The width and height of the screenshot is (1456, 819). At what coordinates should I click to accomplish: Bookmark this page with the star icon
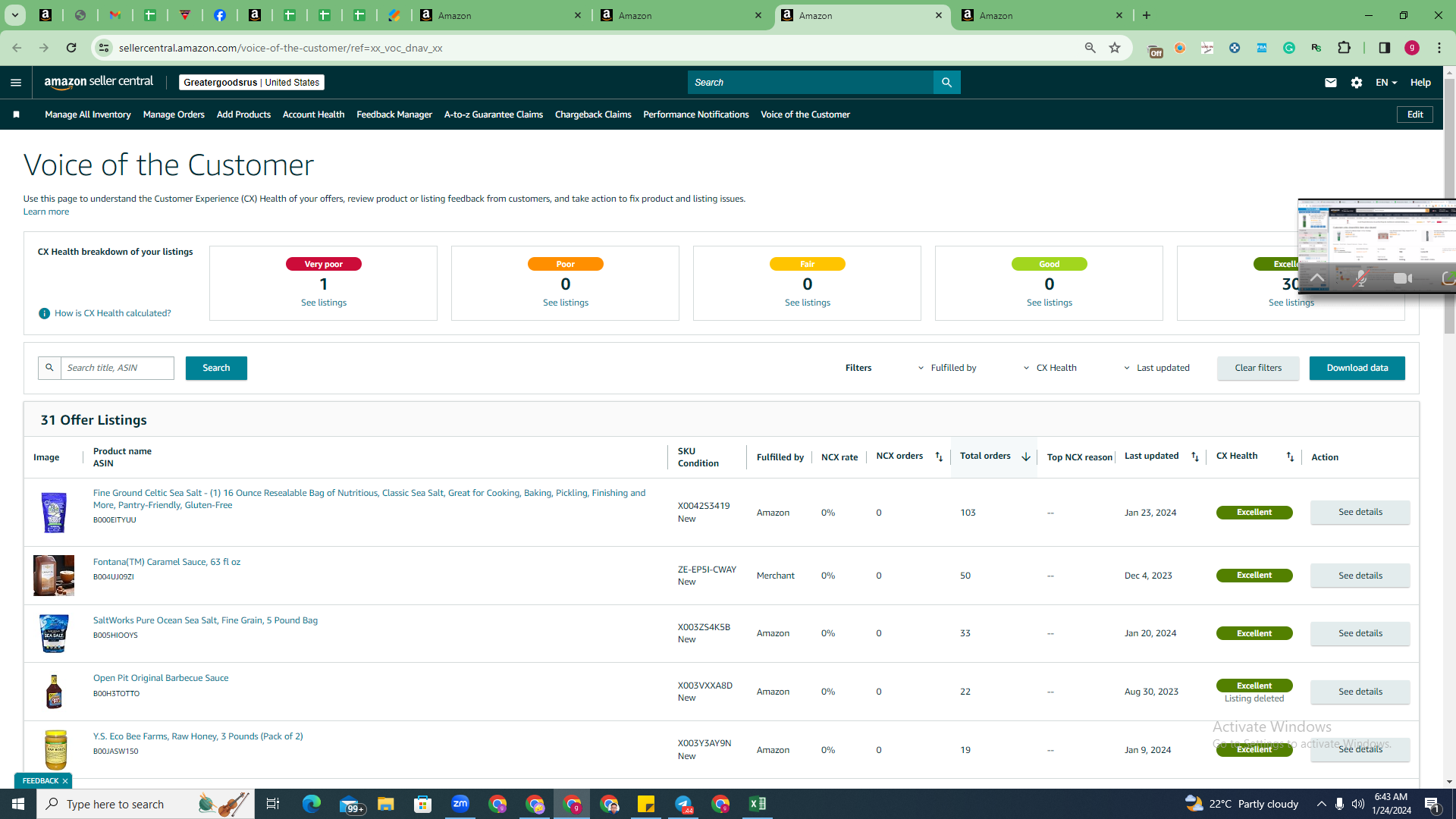(1115, 48)
